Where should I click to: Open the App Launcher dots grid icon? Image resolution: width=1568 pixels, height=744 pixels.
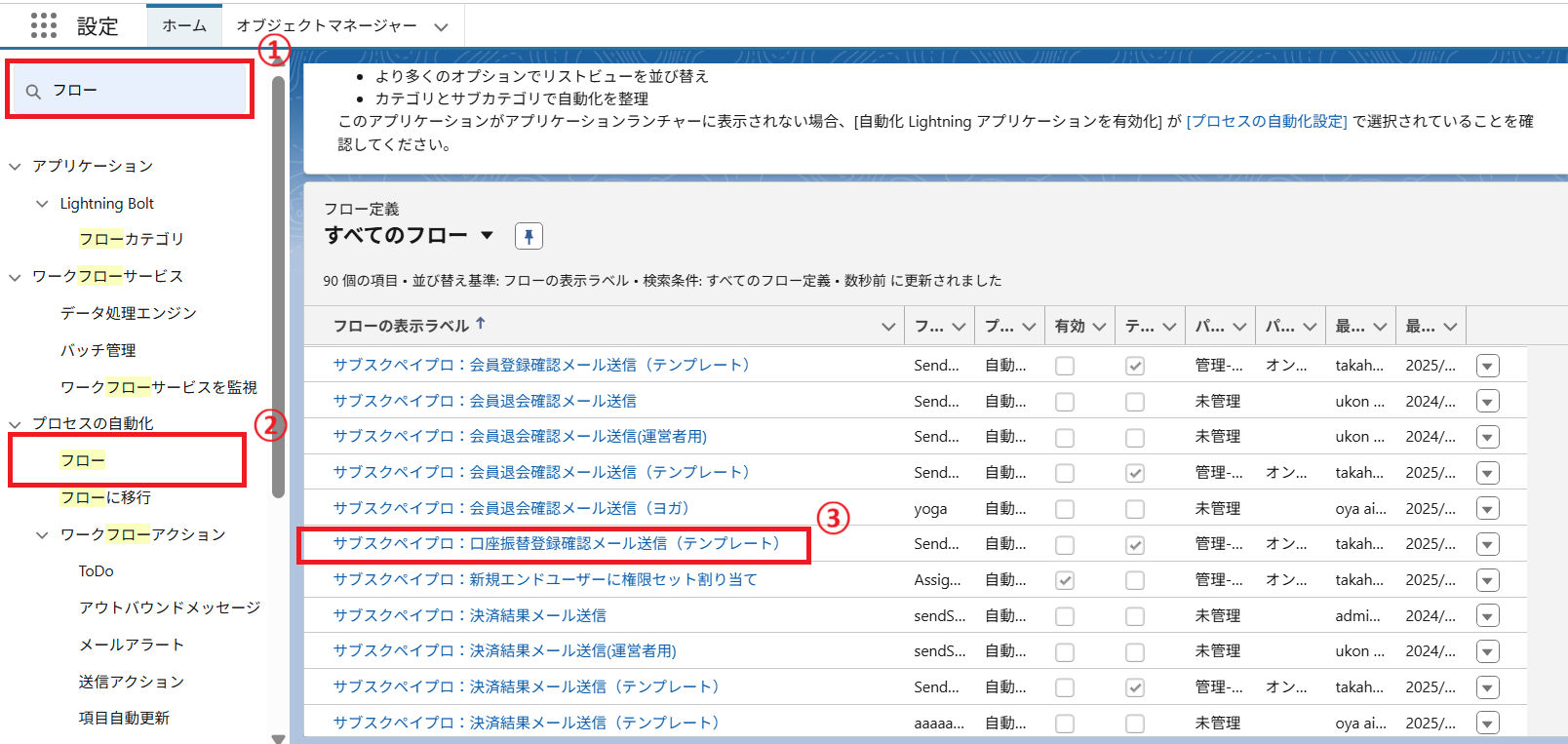[44, 25]
